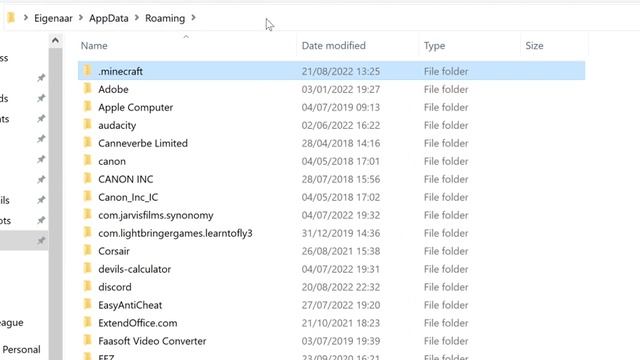Select the devils-calculator folder name
The height and width of the screenshot is (360, 640).
pos(134,269)
